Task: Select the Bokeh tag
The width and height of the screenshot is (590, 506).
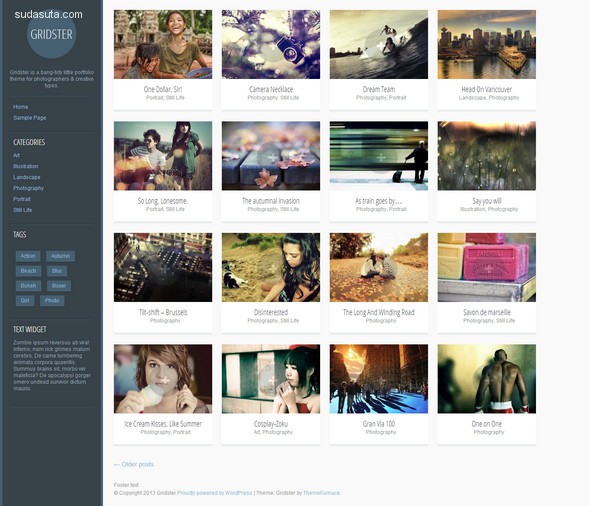Action: (x=28, y=286)
